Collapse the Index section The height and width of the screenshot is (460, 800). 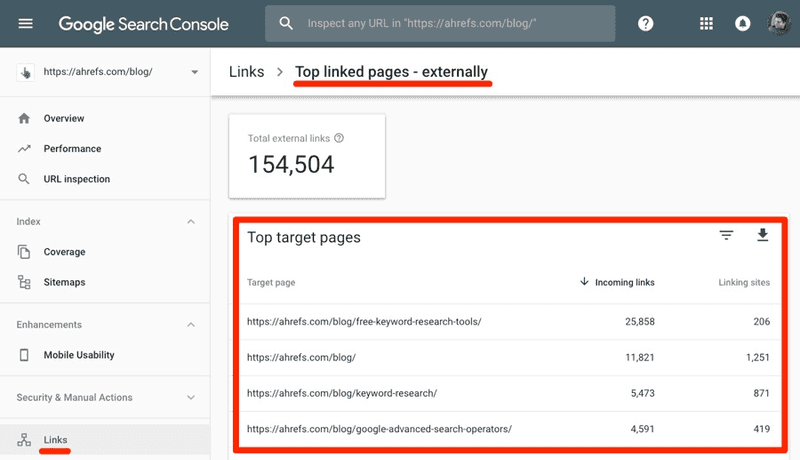(191, 222)
